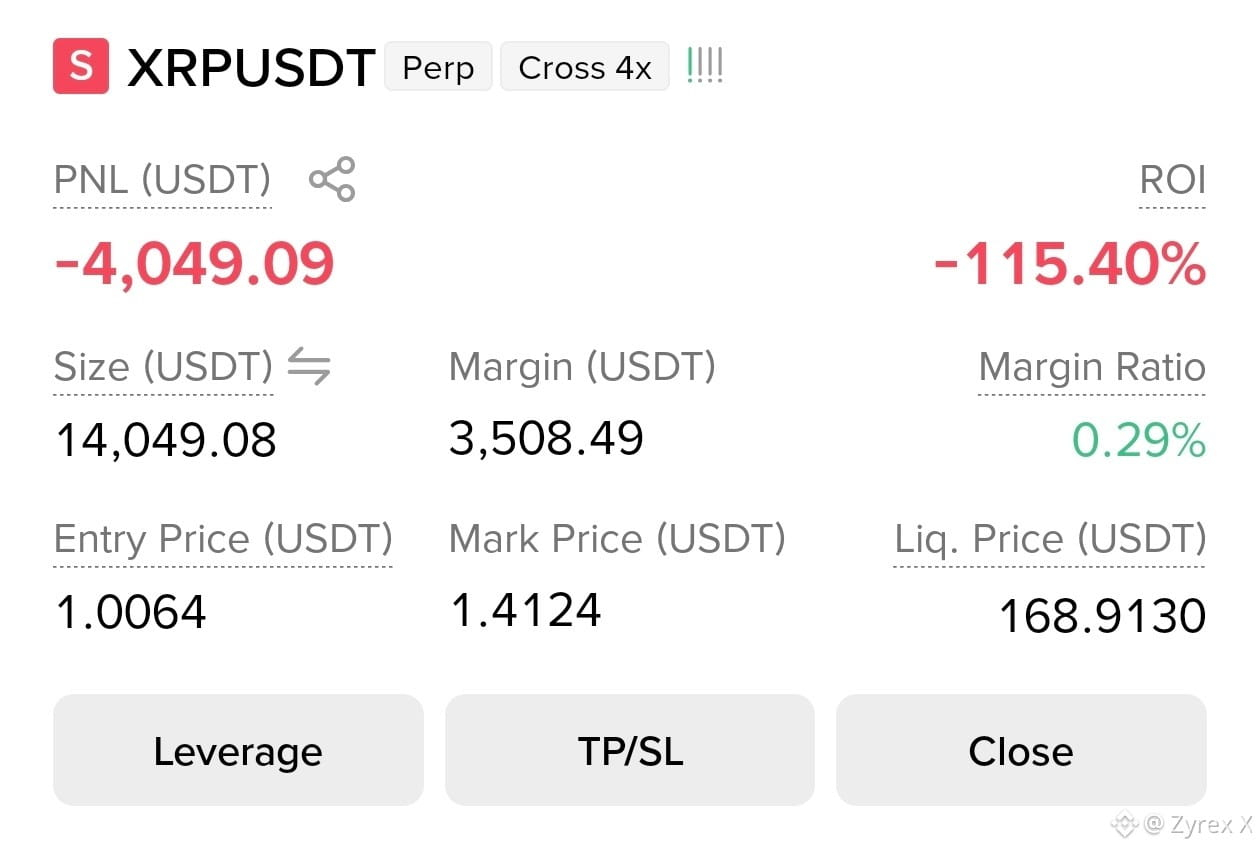
Task: Show Entry Price (USDT) label explanation
Action: click(223, 540)
